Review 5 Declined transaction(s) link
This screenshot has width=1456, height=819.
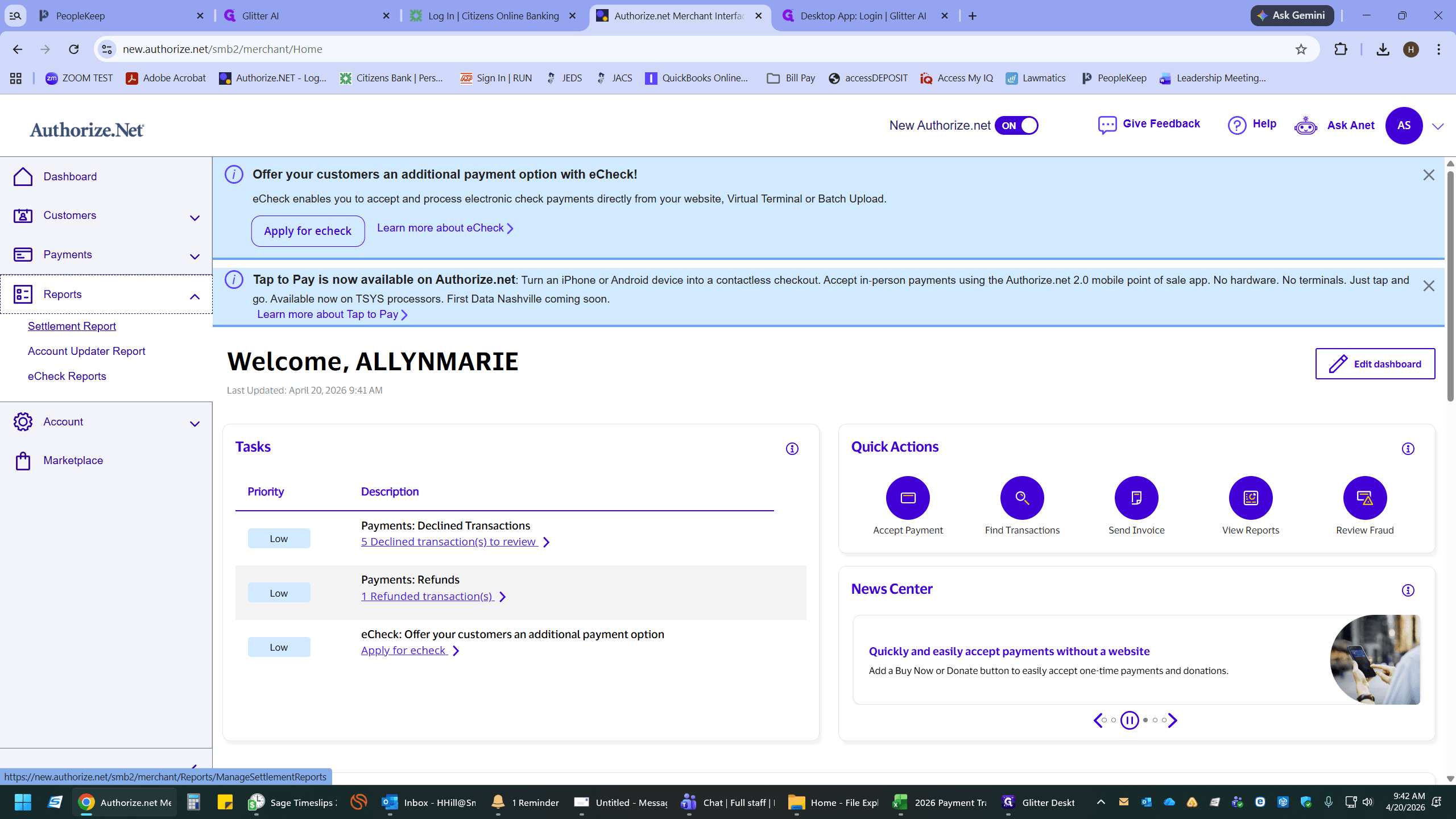pos(455,542)
